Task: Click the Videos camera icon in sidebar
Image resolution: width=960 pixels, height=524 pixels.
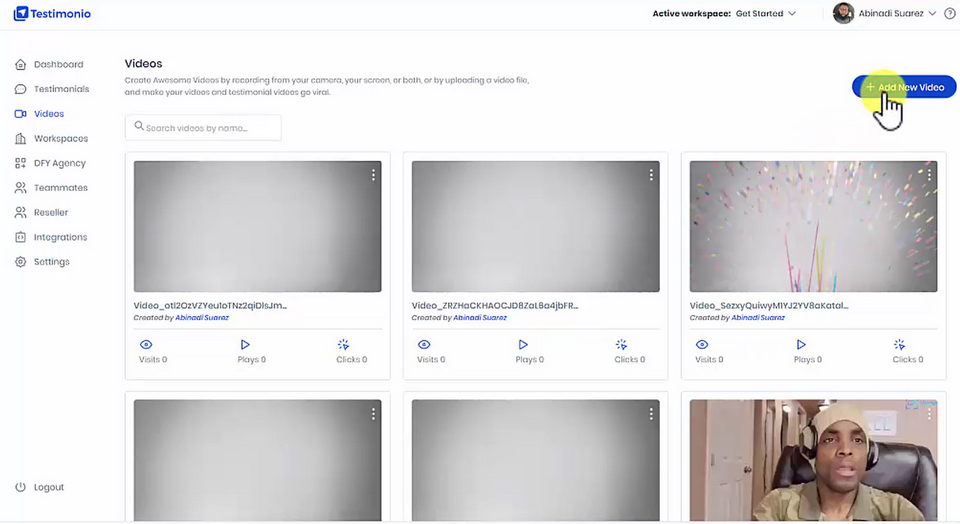Action: point(20,114)
